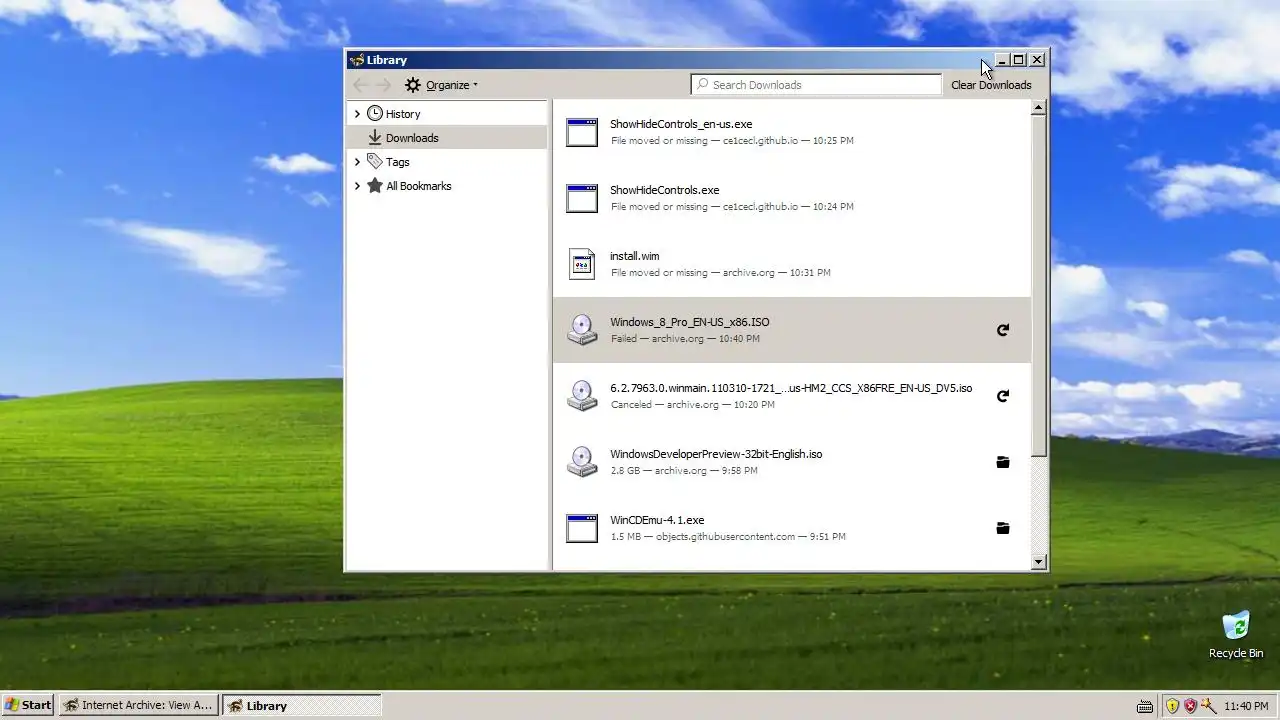1280x720 pixels.
Task: Open the Recycle Bin on the desktop
Action: tap(1236, 634)
